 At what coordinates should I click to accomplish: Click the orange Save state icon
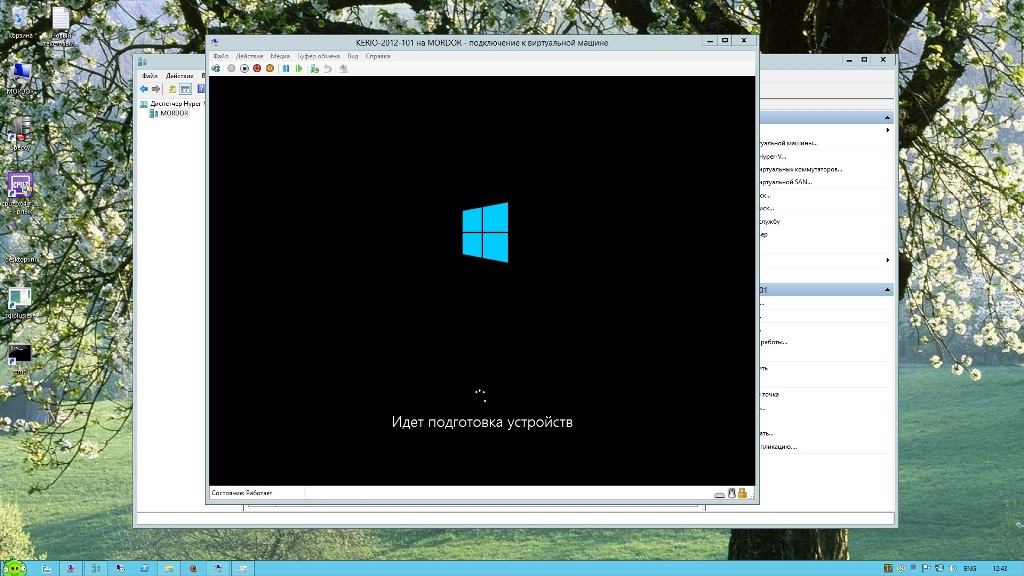[x=270, y=68]
